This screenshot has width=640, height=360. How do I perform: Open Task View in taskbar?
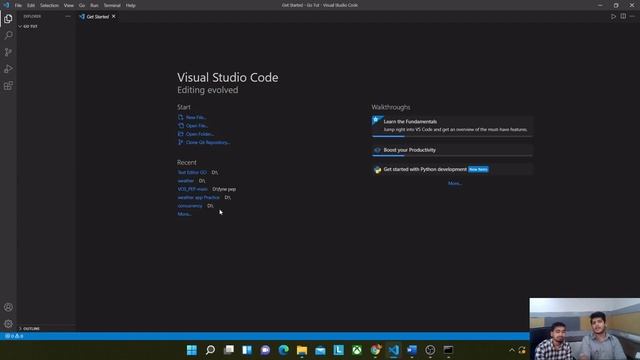point(229,350)
